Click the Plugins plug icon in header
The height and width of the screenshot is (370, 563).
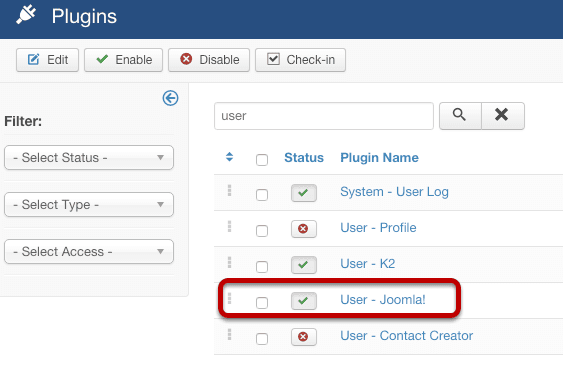coord(26,15)
